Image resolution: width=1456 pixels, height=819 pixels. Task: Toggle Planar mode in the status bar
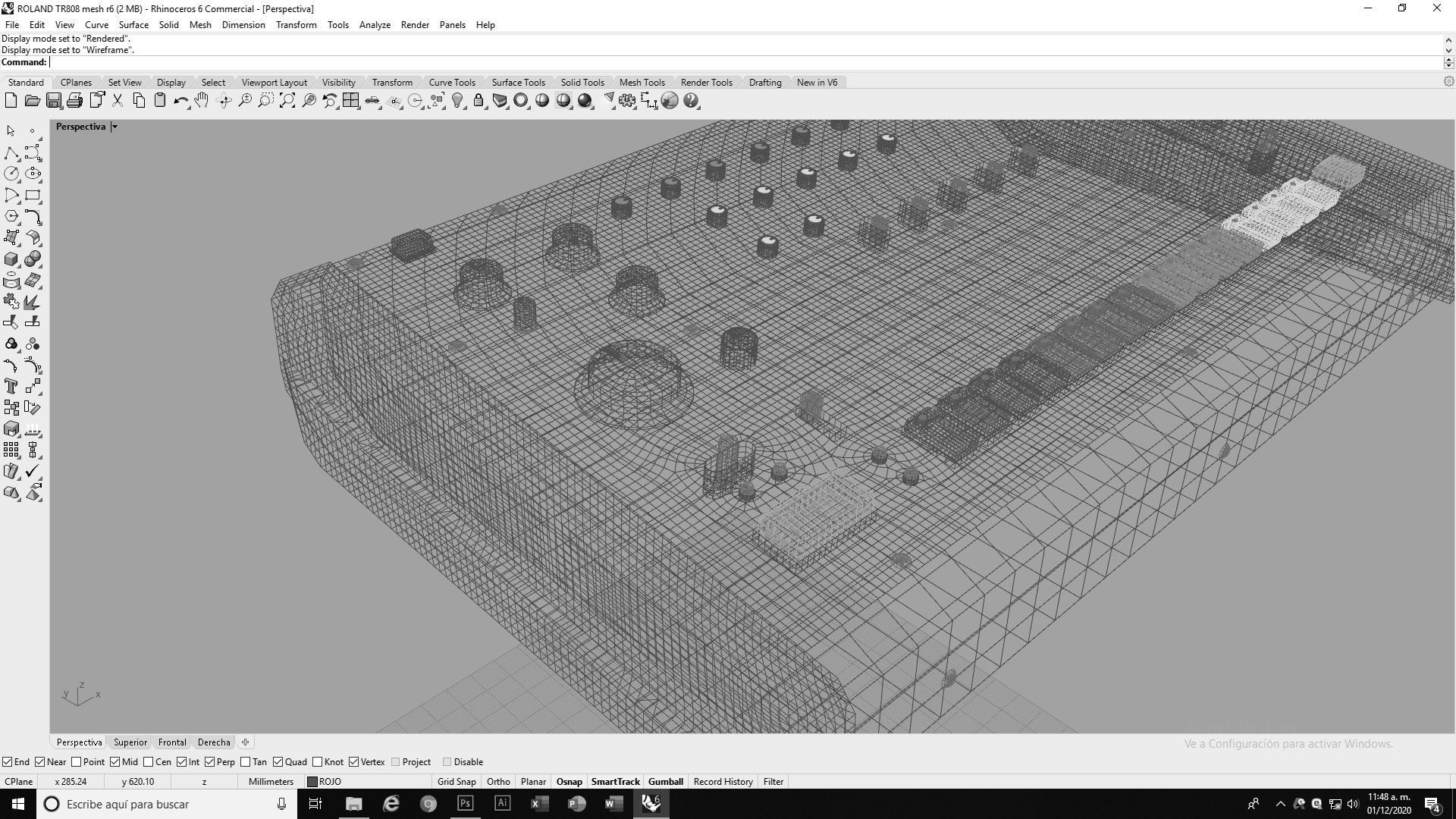point(533,782)
